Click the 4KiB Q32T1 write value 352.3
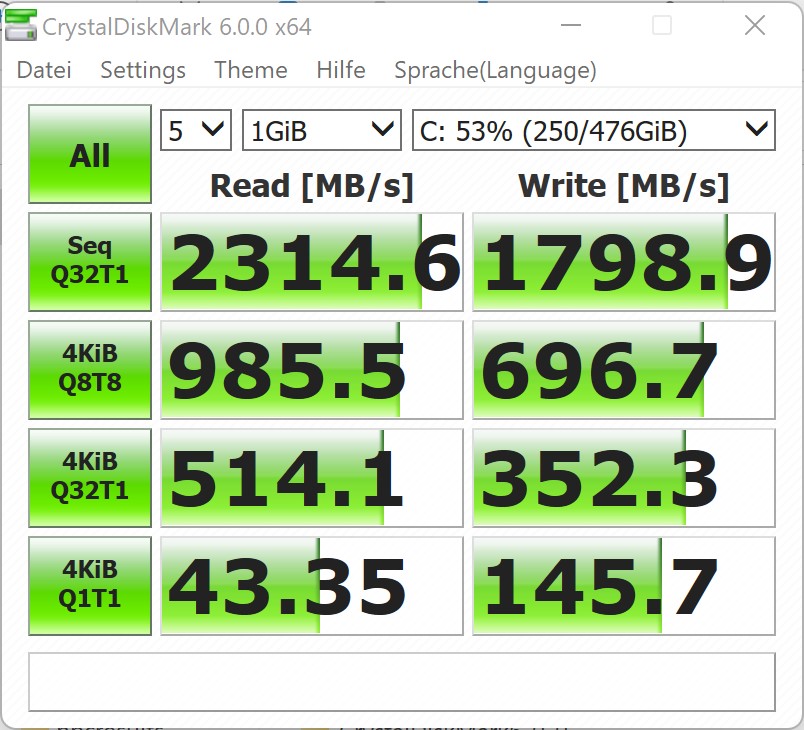Image resolution: width=804 pixels, height=730 pixels. (x=624, y=478)
